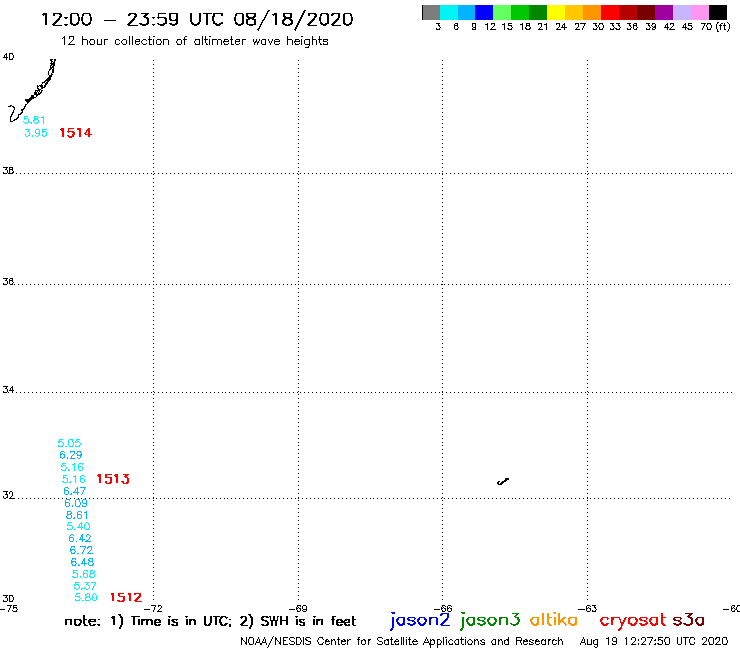This screenshot has height=650, width=740.
Task: Click the red track number 1514
Action: (76, 133)
